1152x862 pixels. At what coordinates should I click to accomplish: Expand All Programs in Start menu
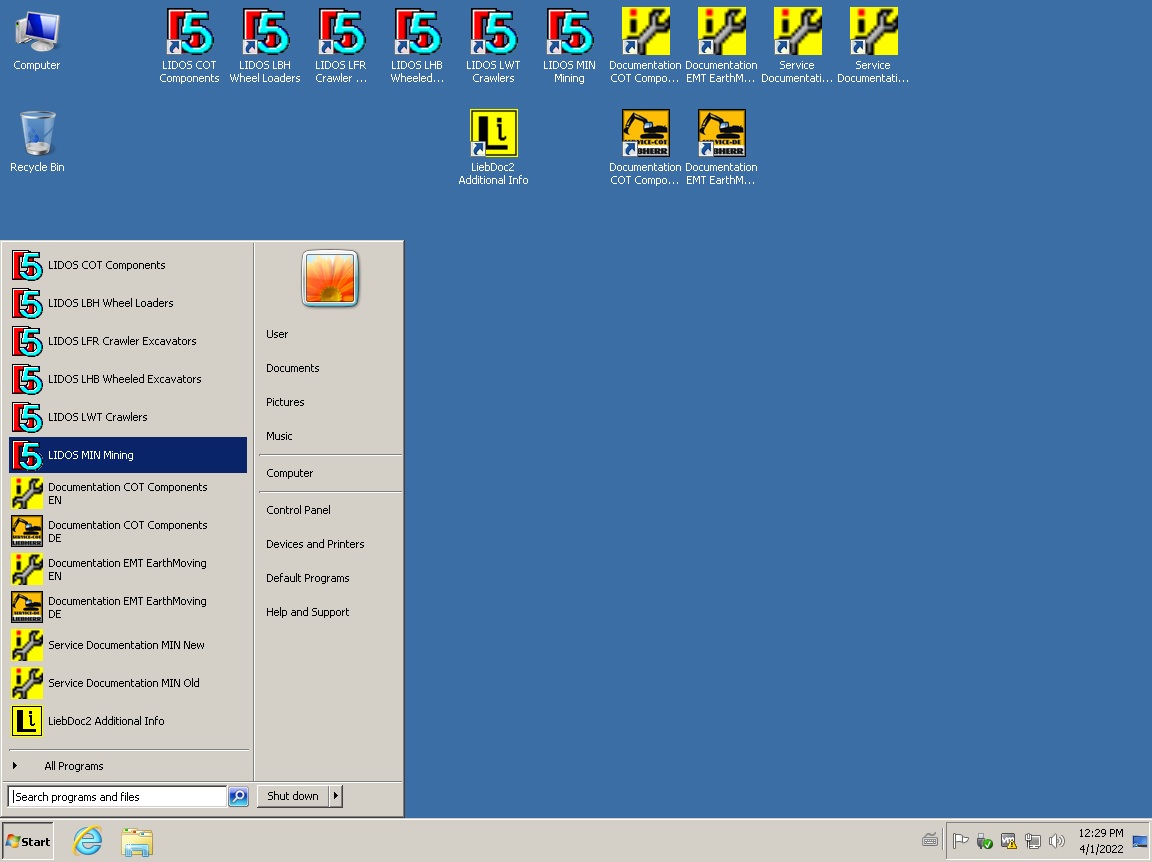pos(128,766)
